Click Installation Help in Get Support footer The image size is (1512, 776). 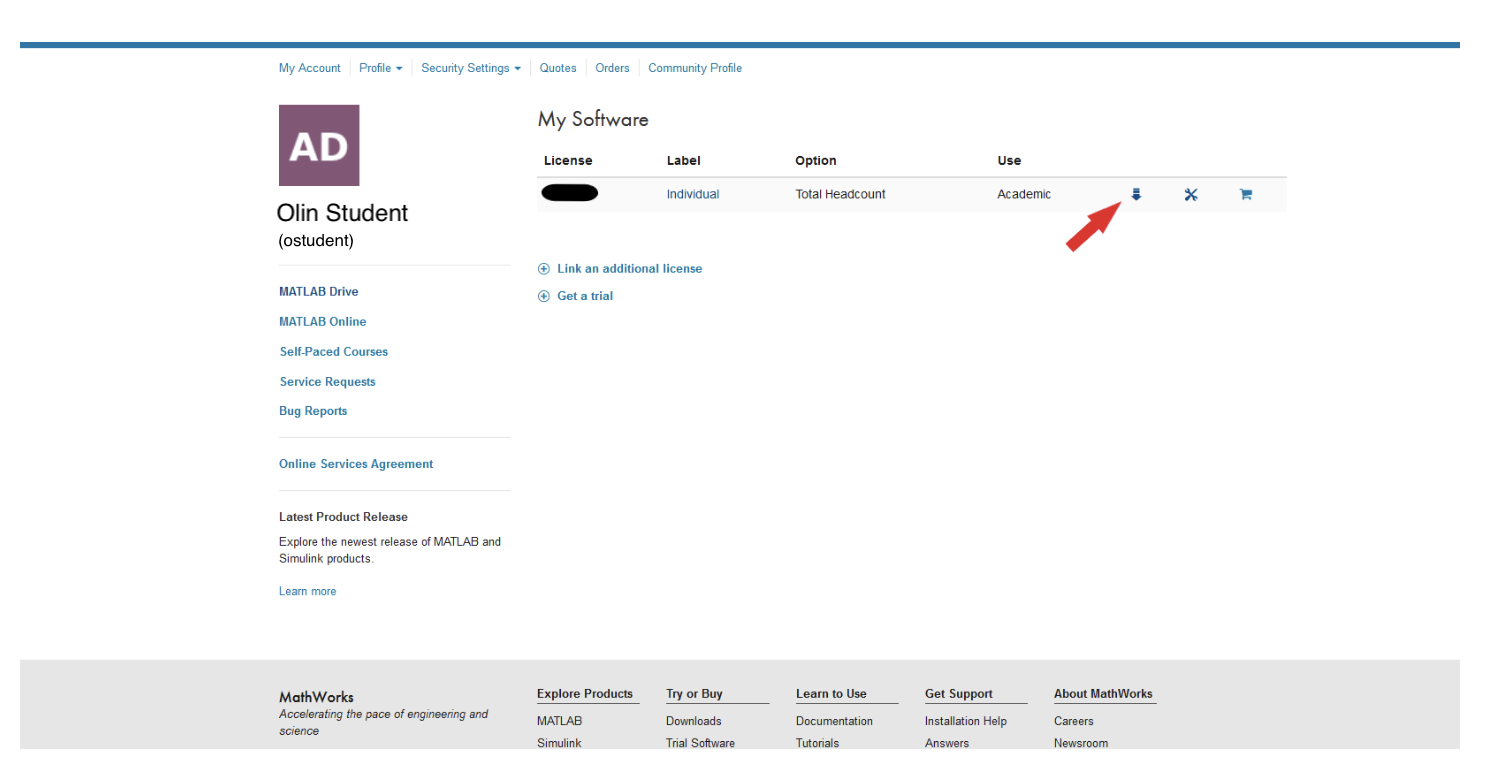click(966, 721)
